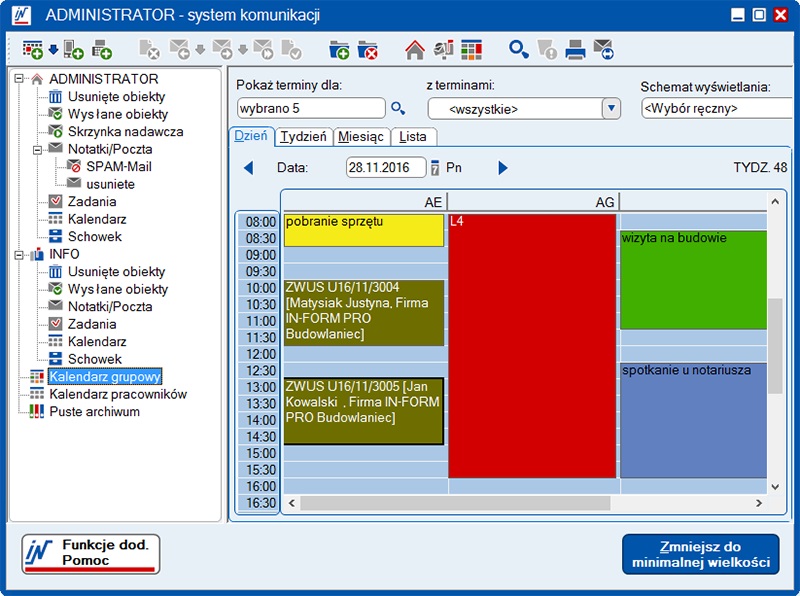This screenshot has height=596, width=800.
Task: Select 'Skrzynka nadawcza' in the tree
Action: (126, 132)
